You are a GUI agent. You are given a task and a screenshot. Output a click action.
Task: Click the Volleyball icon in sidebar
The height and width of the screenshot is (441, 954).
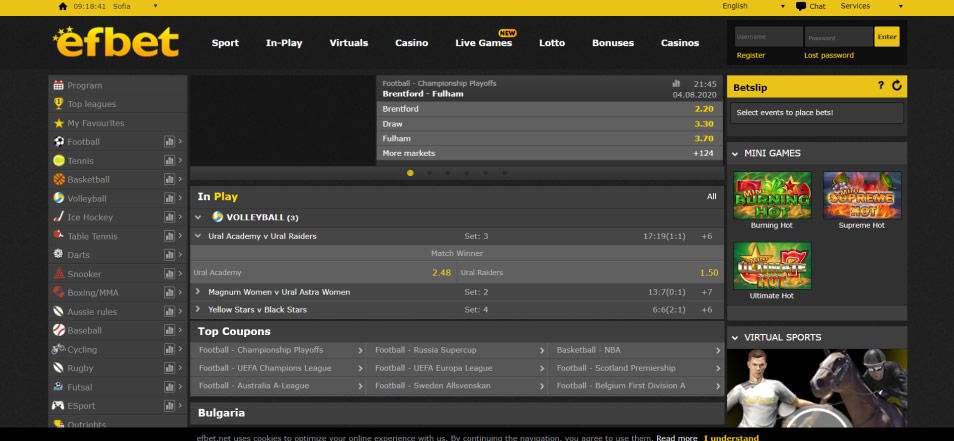[58, 198]
